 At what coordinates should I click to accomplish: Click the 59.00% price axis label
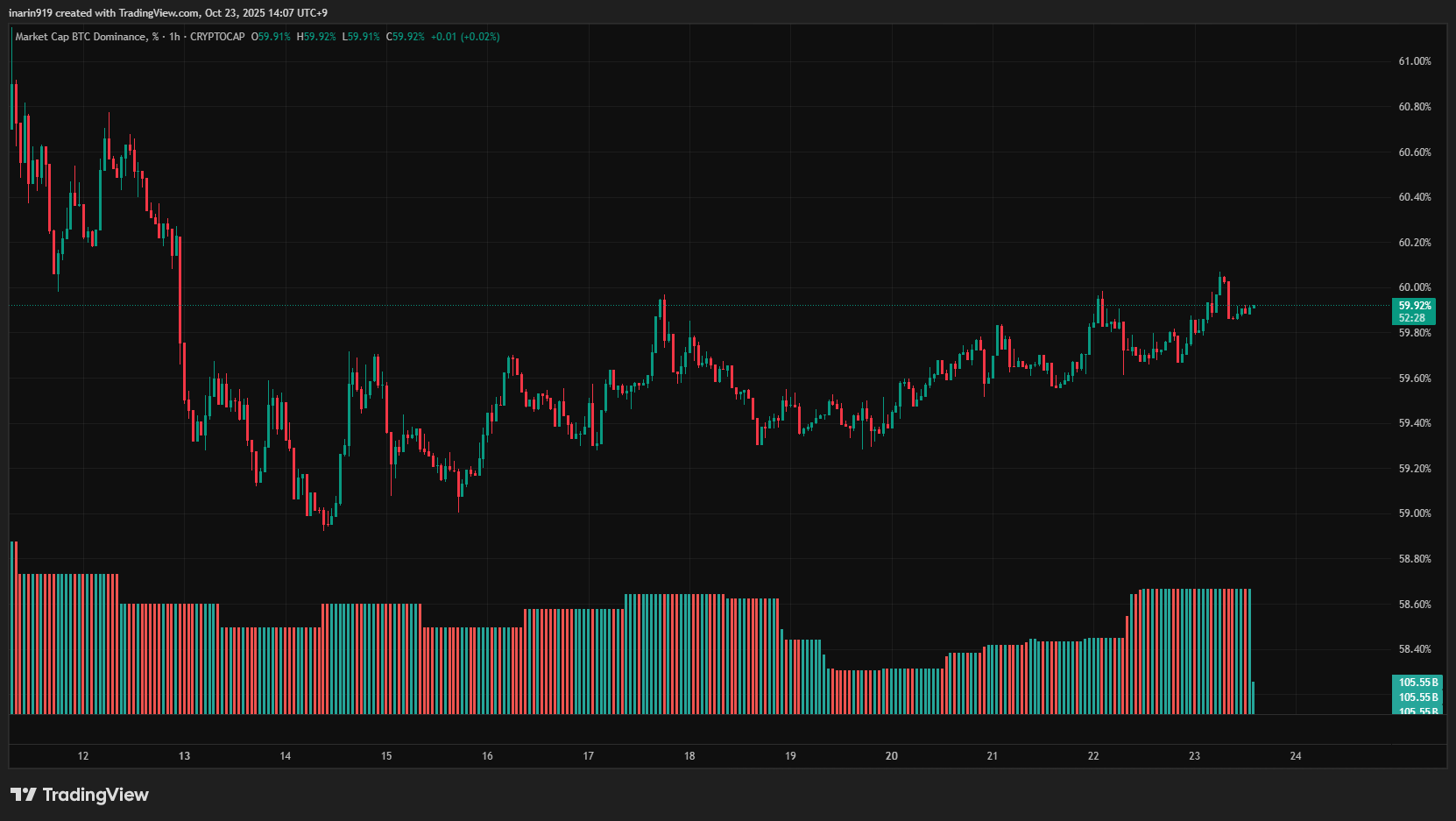pyautogui.click(x=1414, y=513)
